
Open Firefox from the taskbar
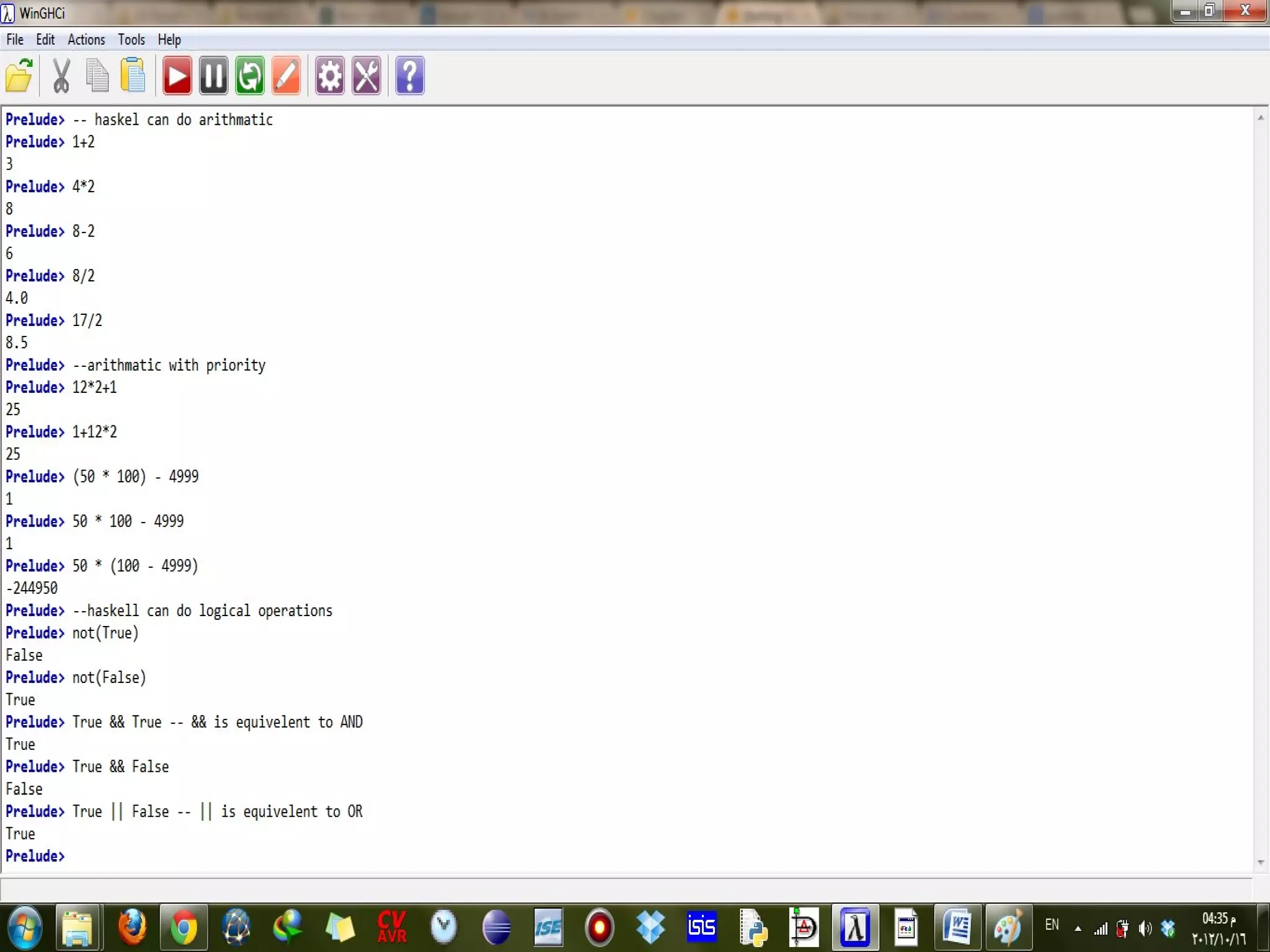(x=132, y=927)
